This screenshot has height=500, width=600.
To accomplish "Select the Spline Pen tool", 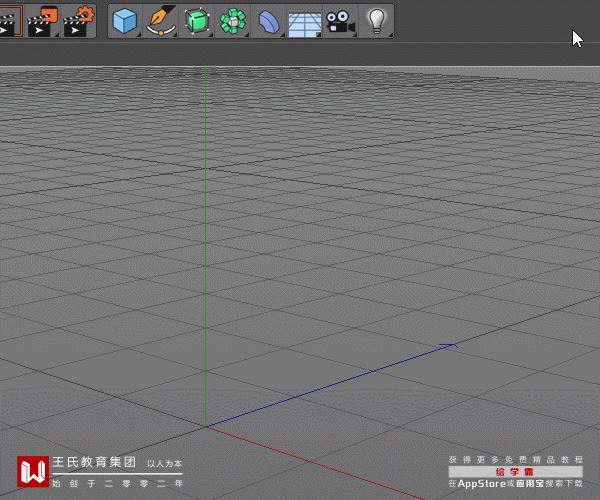I will click(x=161, y=21).
